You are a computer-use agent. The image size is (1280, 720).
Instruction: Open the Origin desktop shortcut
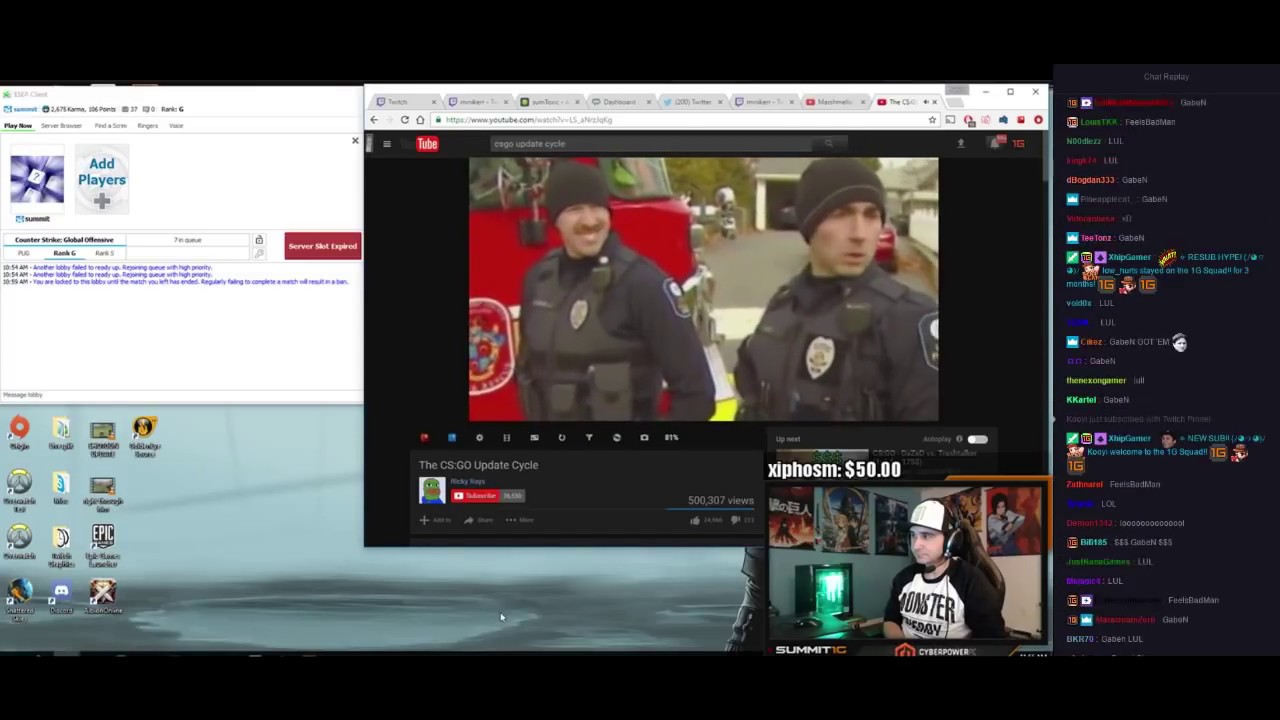click(19, 433)
